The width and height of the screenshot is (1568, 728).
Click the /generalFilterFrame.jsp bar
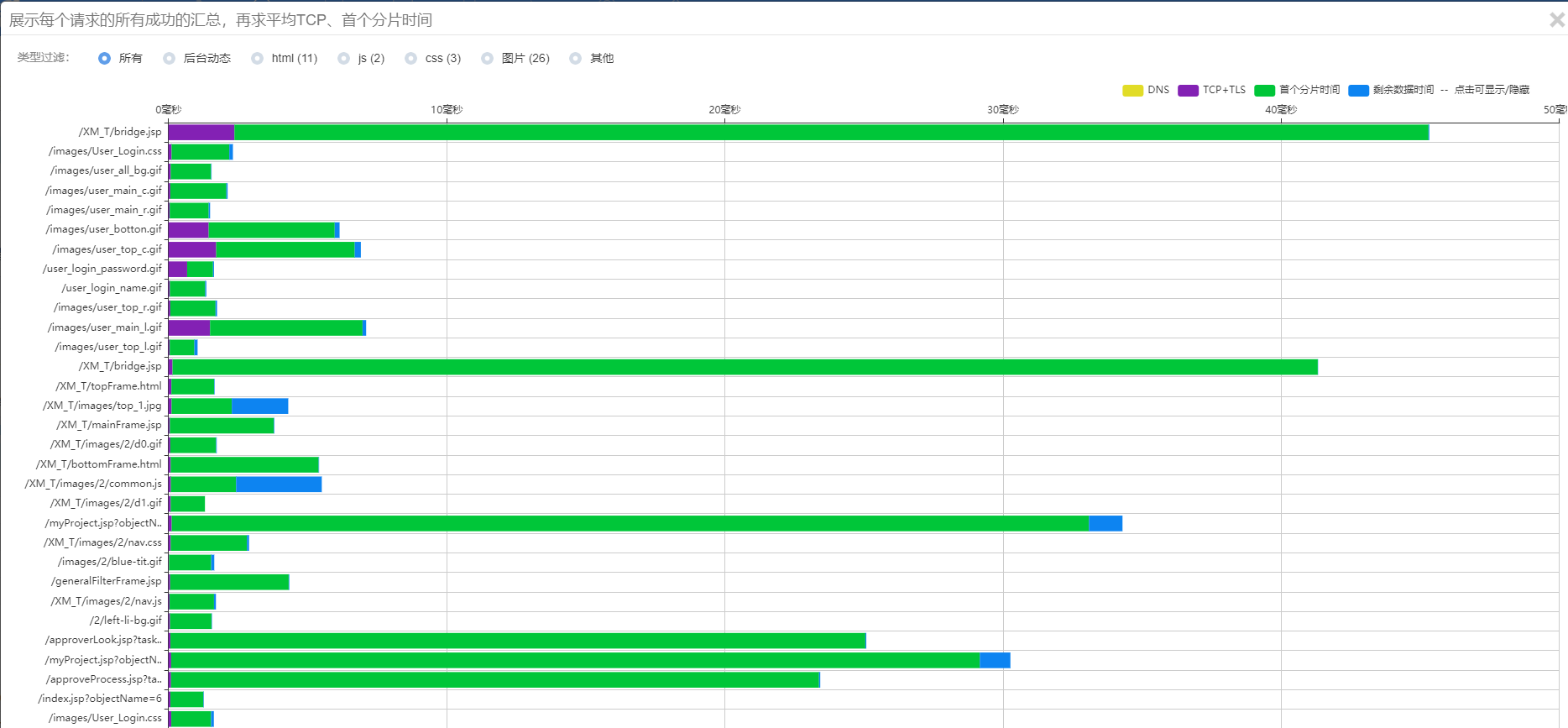(x=229, y=581)
